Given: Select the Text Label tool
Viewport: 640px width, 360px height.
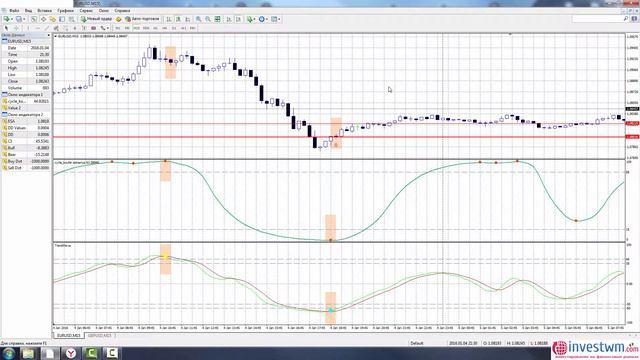Looking at the screenshot, I should [x=84, y=28].
